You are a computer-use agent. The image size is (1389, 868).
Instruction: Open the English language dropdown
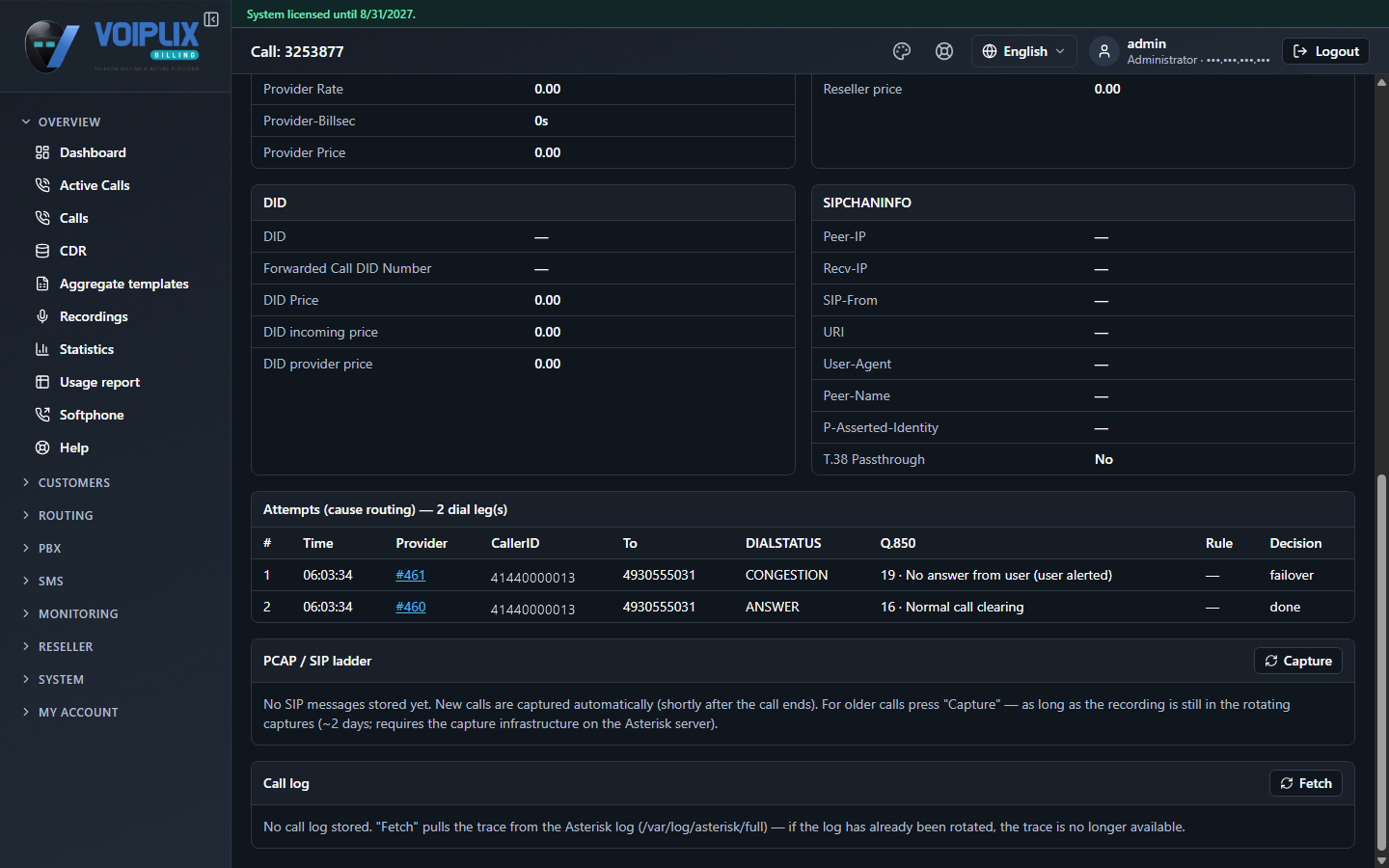pos(1023,51)
